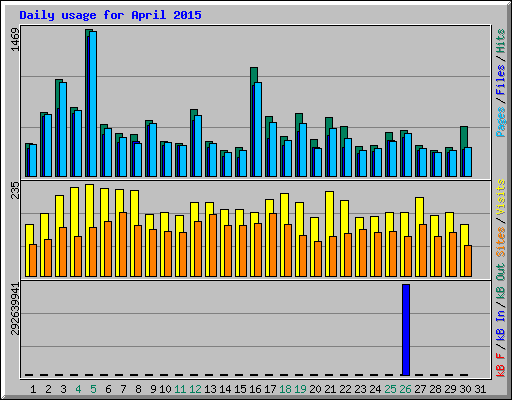The height and width of the screenshot is (400, 512).
Task: Click the green day 18 axis label
Action: pyautogui.click(x=285, y=389)
